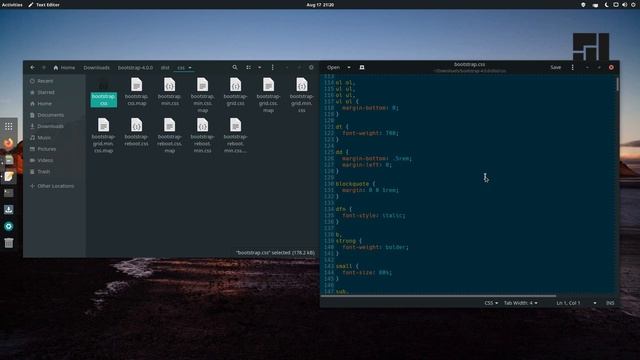This screenshot has width=640, height=360.
Task: Go back in the Files window
Action: click(33, 67)
